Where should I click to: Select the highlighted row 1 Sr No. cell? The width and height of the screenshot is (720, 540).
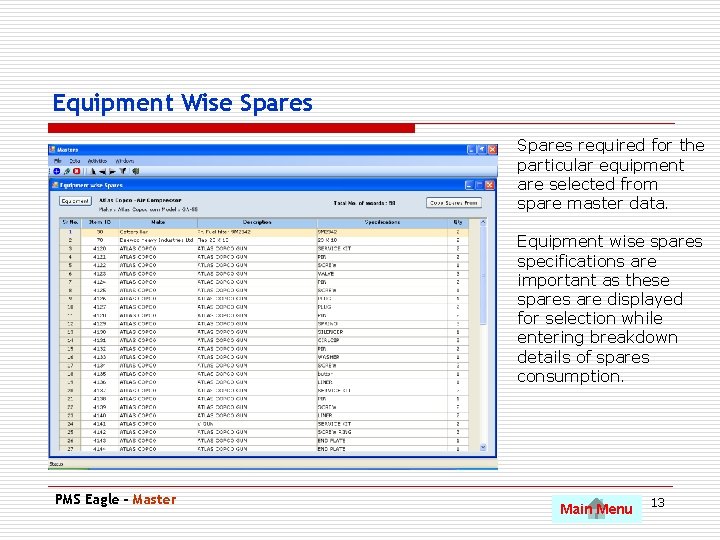pos(70,232)
